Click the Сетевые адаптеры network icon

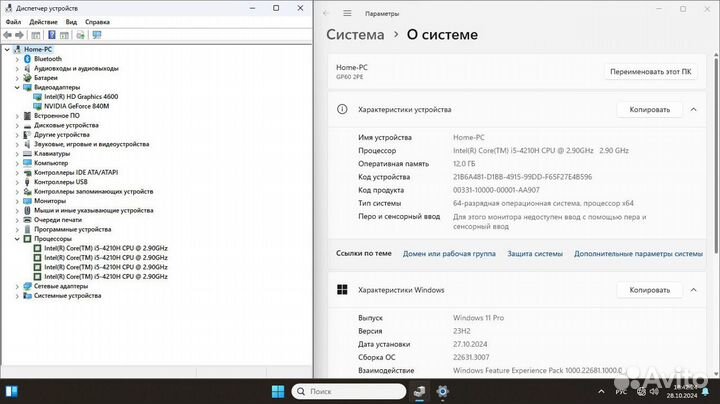pos(27,286)
